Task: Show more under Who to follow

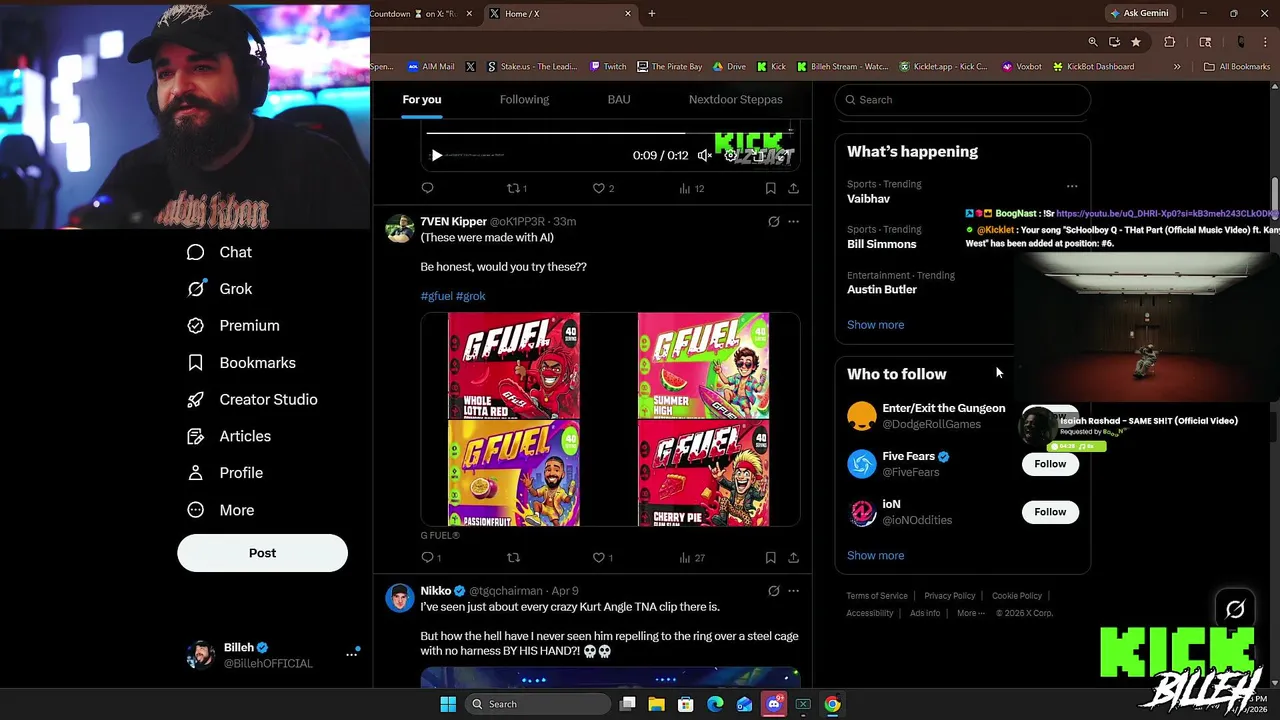Action: [875, 556]
